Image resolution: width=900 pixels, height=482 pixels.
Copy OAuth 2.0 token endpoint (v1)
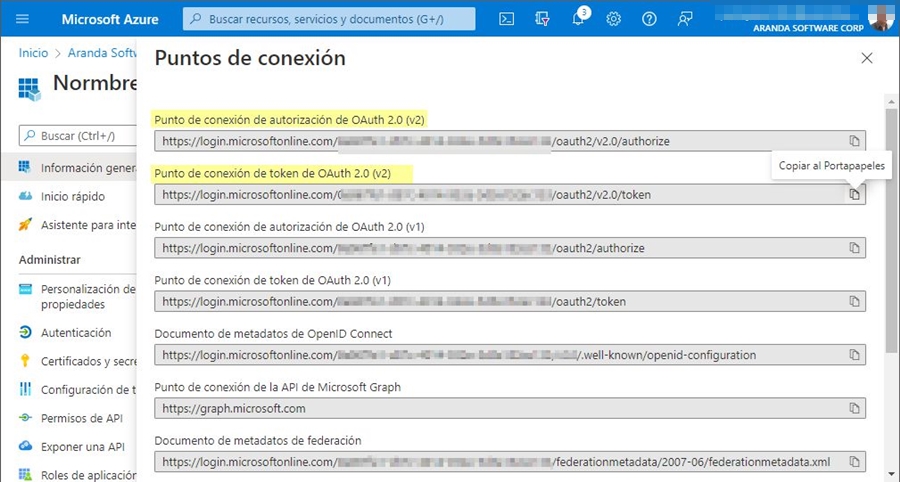pyautogui.click(x=855, y=301)
